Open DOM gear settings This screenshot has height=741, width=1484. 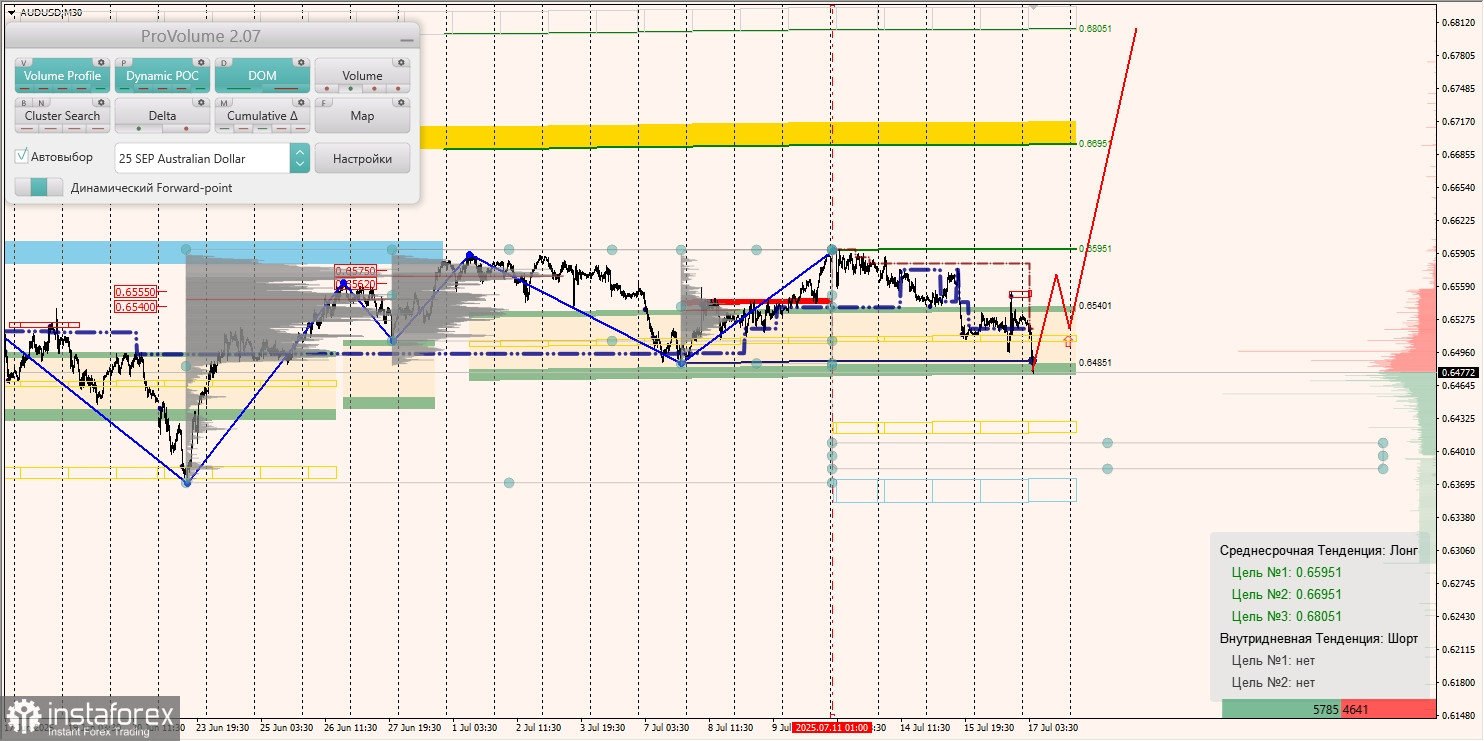tap(300, 62)
